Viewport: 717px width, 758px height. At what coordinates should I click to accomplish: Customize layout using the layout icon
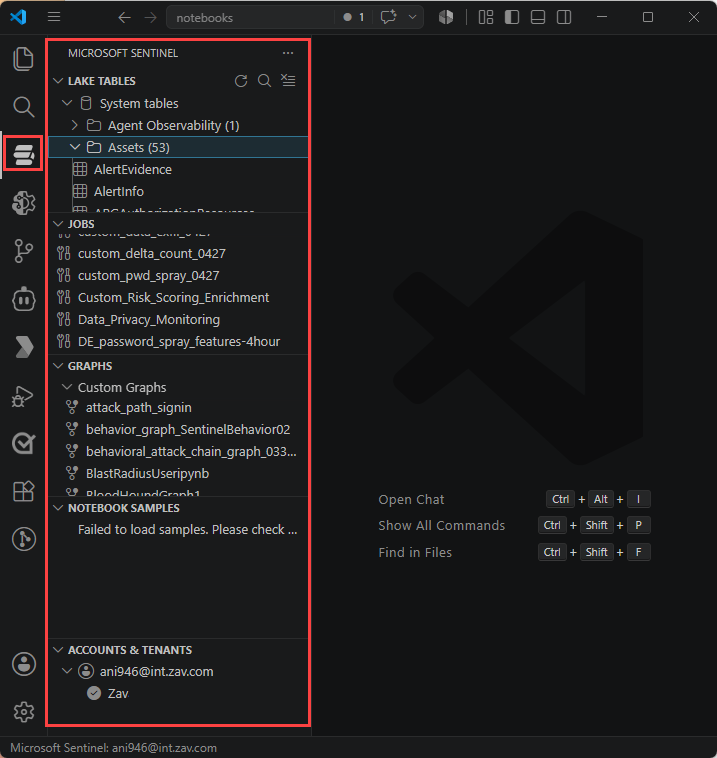(x=485, y=17)
